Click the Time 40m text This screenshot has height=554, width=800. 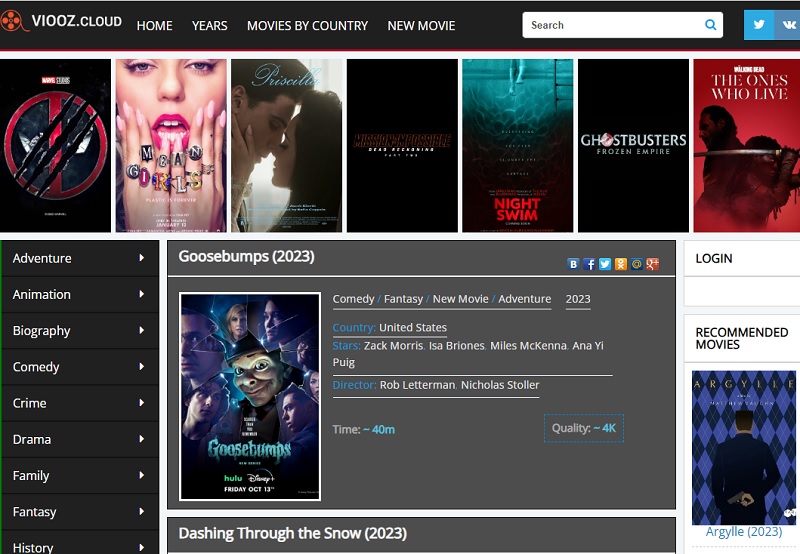[x=363, y=430]
